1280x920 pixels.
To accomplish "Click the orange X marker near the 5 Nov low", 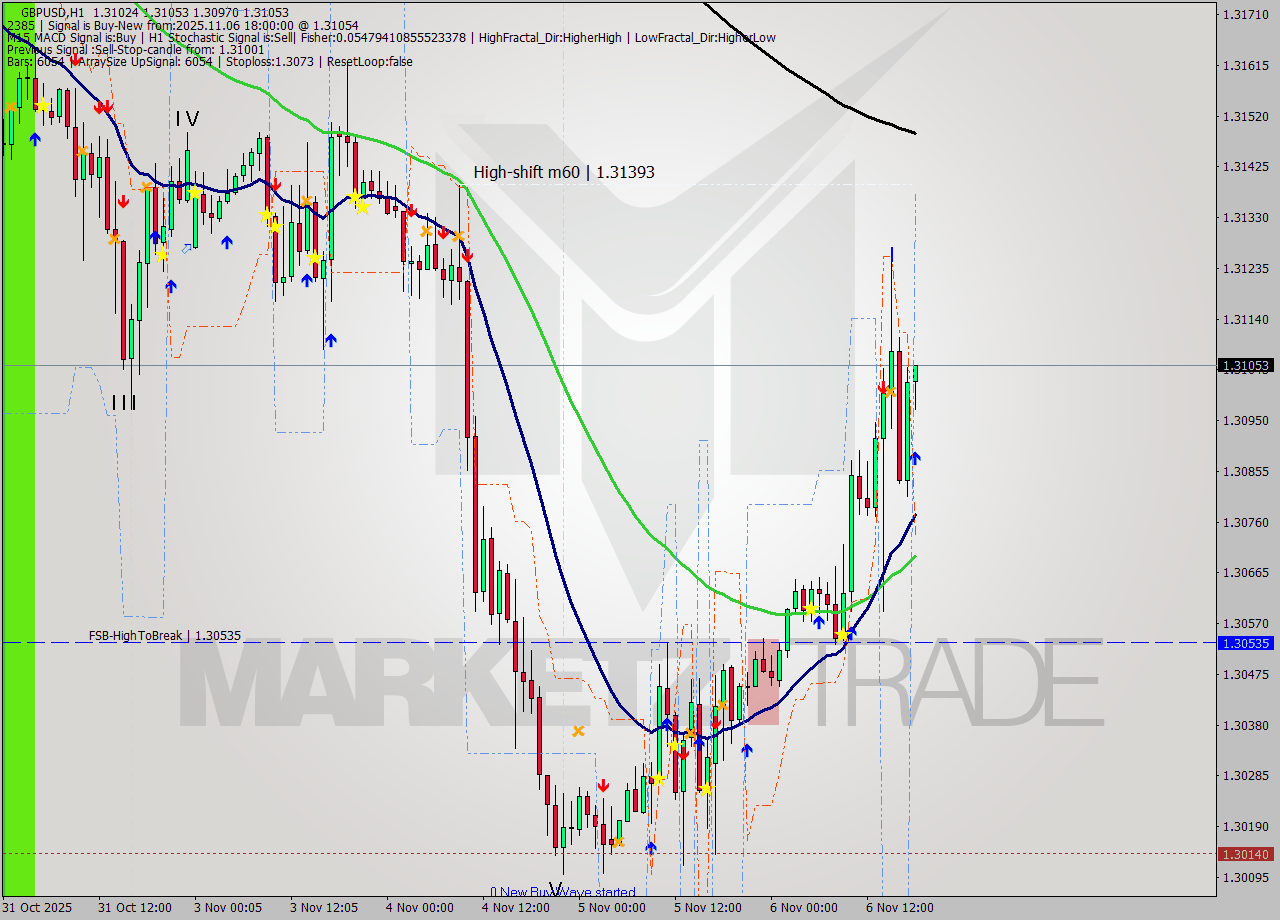I will pyautogui.click(x=619, y=842).
